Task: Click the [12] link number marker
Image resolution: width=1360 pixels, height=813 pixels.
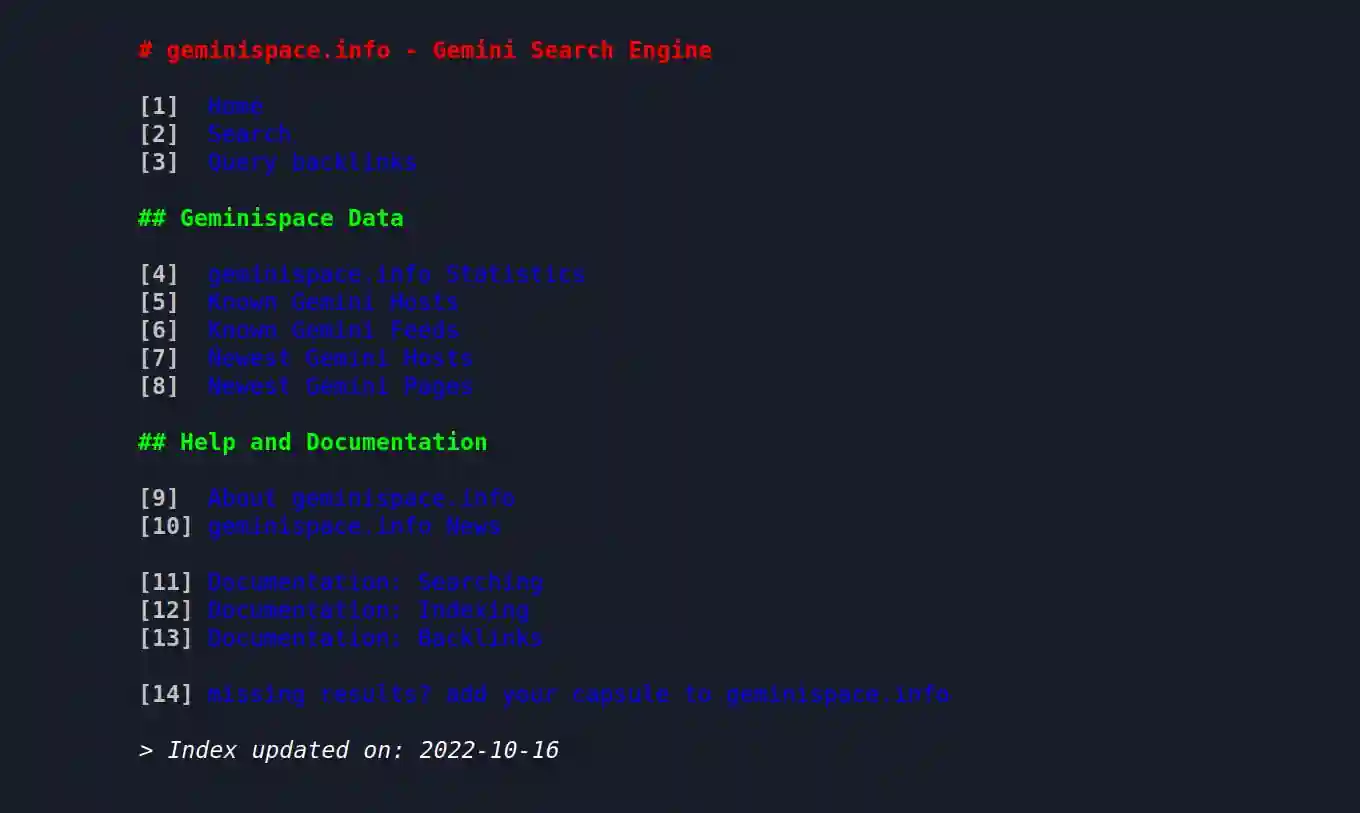Action: pyautogui.click(x=165, y=610)
